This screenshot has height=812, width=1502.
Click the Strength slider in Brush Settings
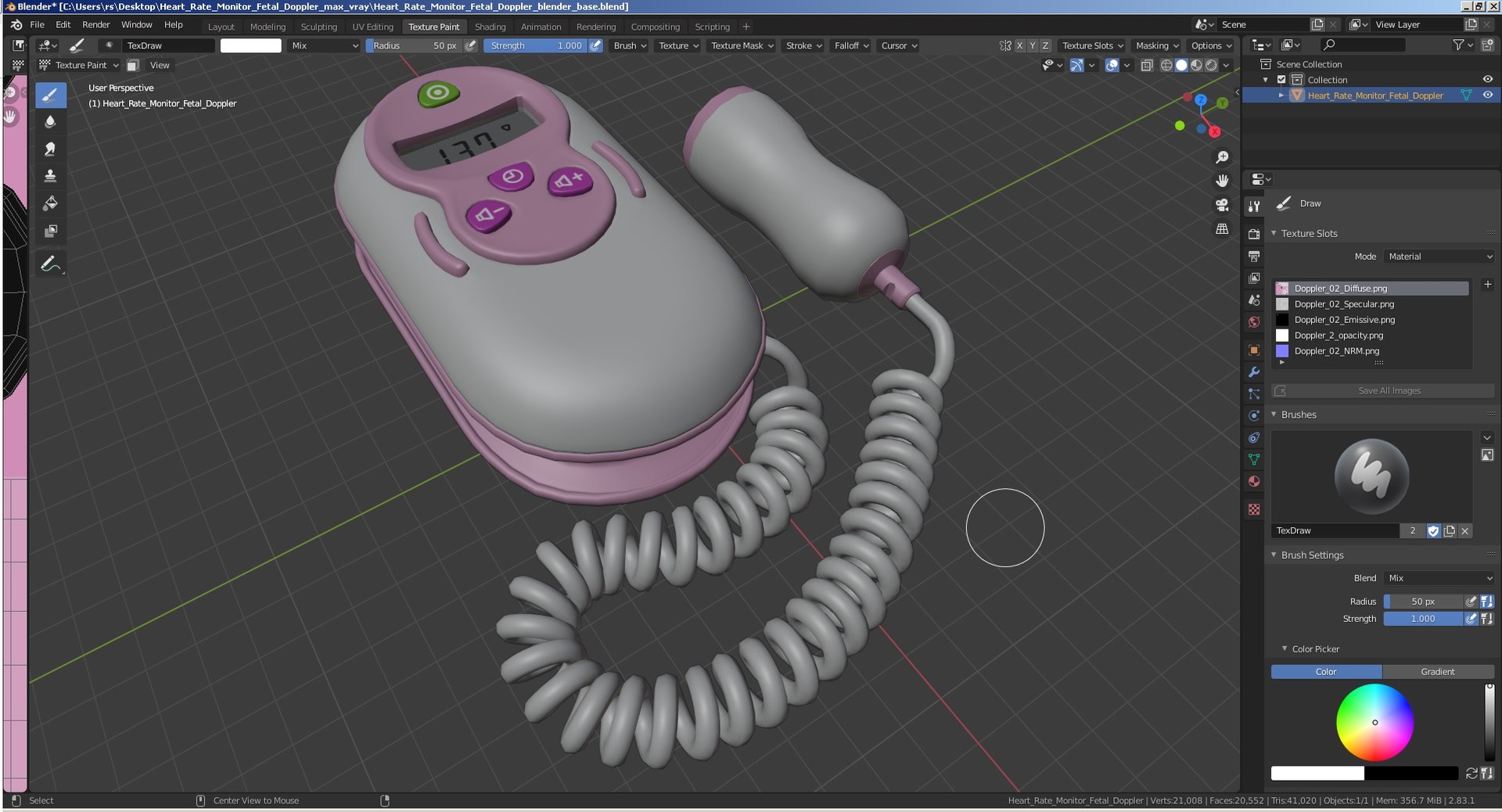[1423, 619]
